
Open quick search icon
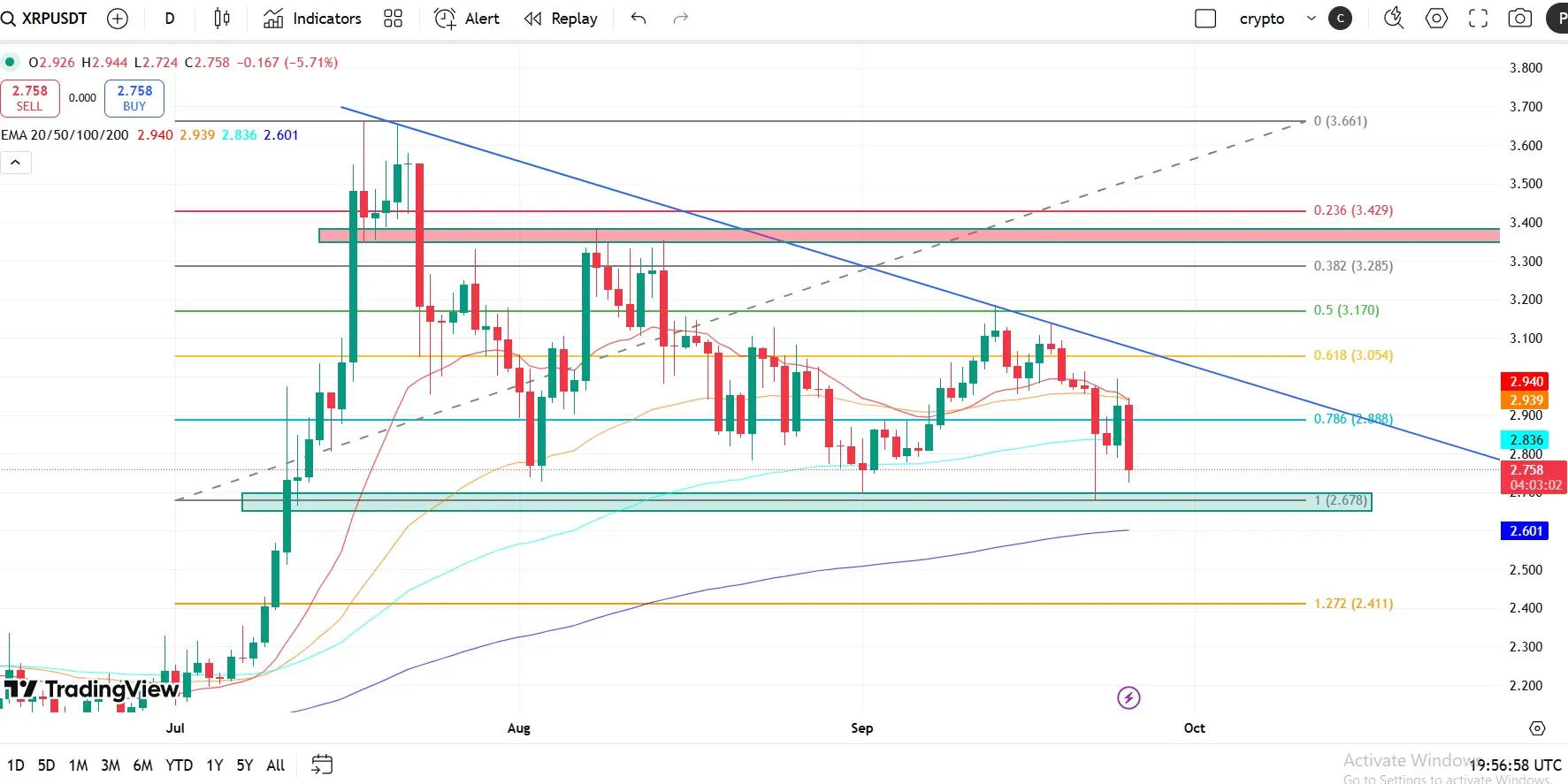point(1394,19)
